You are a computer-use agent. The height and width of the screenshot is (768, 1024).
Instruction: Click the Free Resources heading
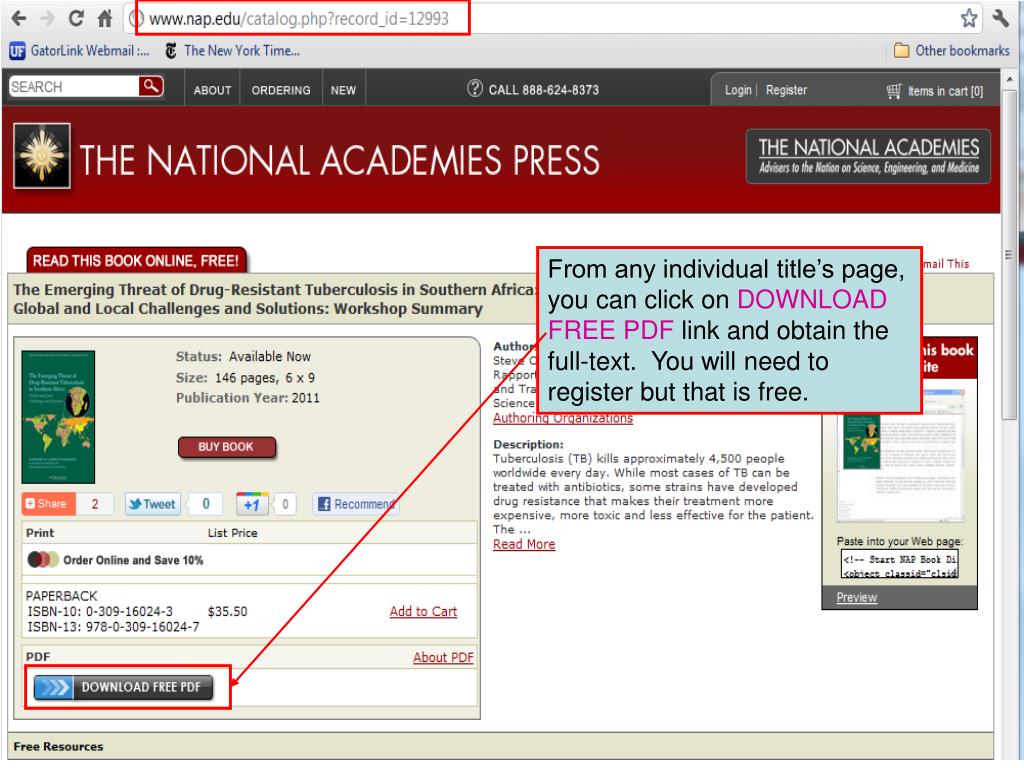pos(58,746)
